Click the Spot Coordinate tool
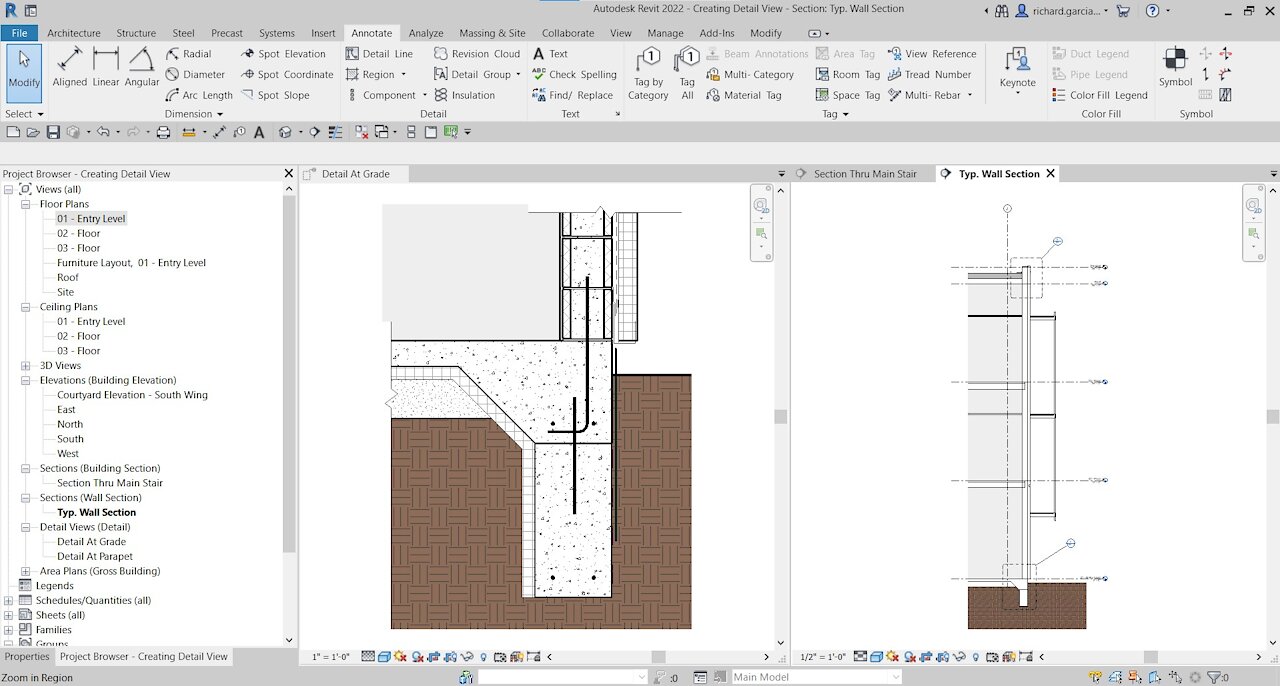The image size is (1280, 686). coord(287,74)
